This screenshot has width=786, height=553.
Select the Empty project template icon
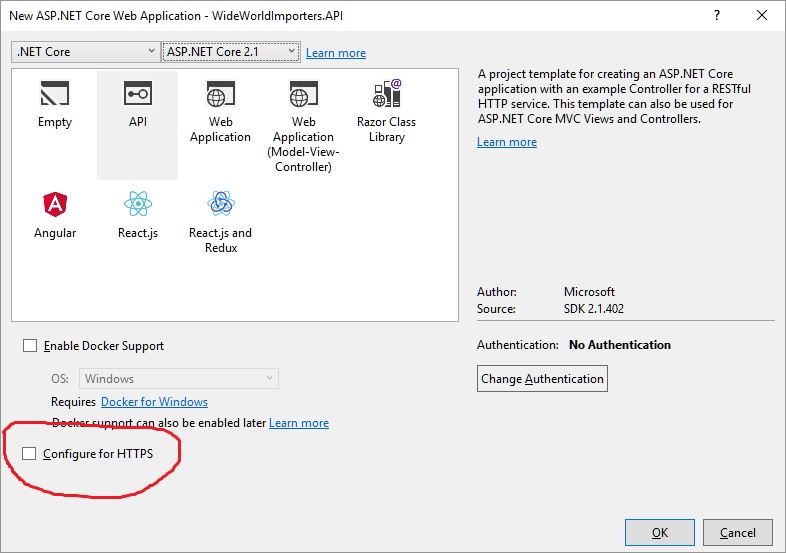(55, 95)
